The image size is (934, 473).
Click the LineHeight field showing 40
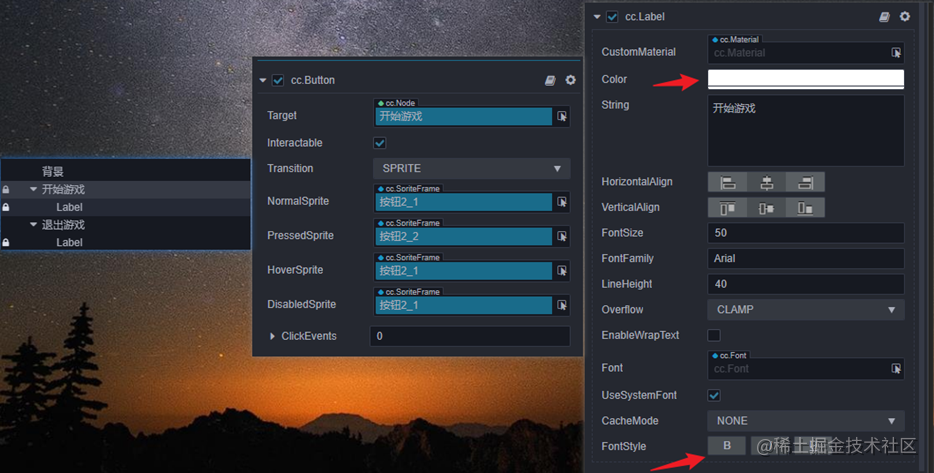point(806,284)
